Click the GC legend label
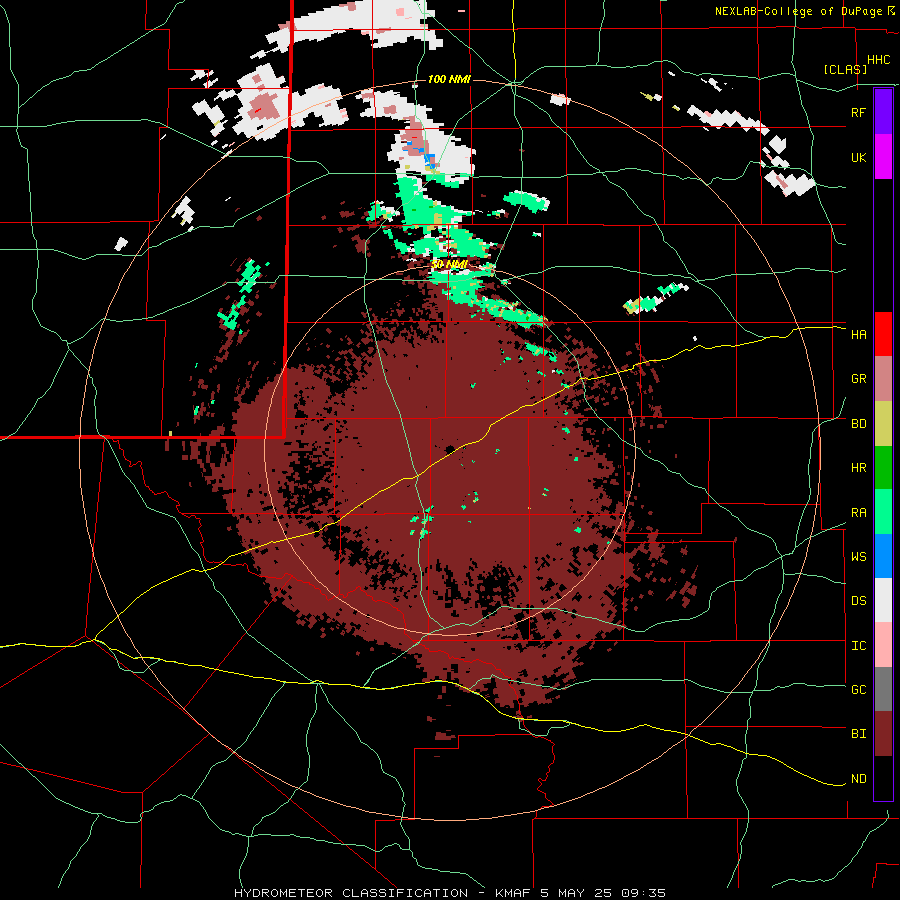 (x=858, y=690)
